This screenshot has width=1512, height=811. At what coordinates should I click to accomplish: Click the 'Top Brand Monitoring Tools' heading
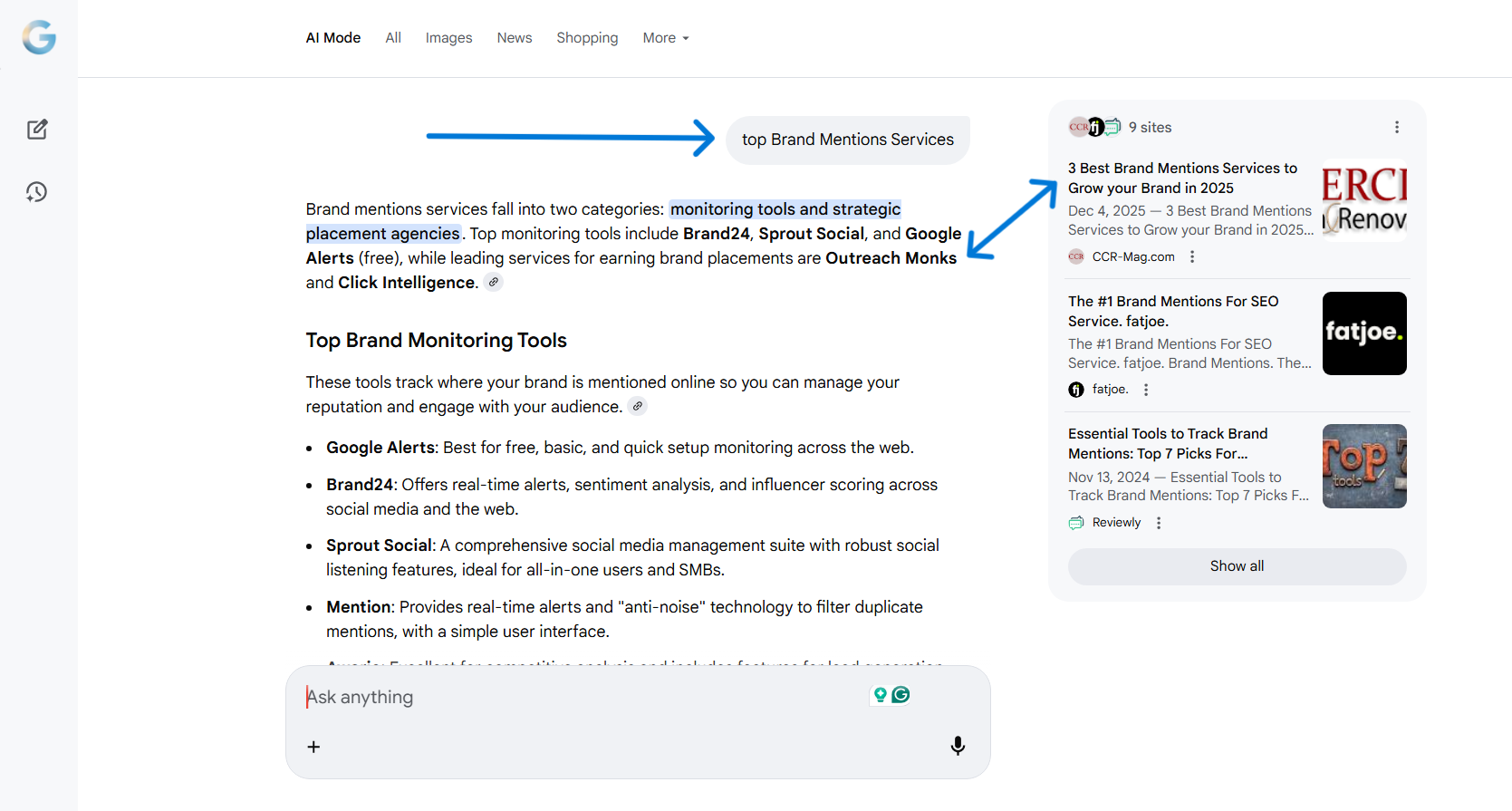coord(436,340)
